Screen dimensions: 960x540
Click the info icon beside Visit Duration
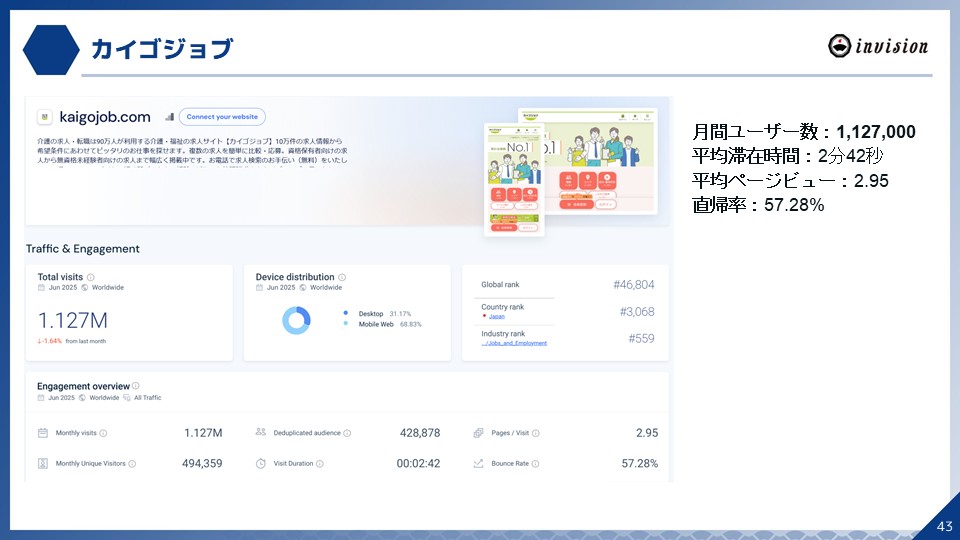320,464
